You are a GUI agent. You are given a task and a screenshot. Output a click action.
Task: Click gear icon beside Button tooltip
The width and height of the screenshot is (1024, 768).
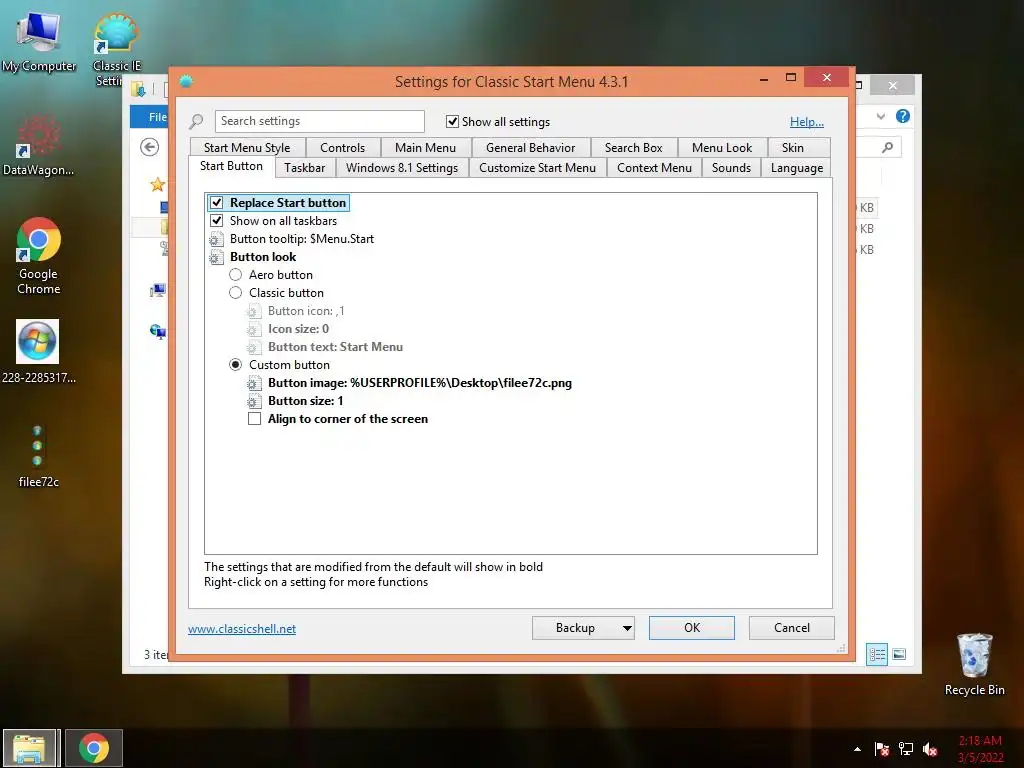coord(216,239)
